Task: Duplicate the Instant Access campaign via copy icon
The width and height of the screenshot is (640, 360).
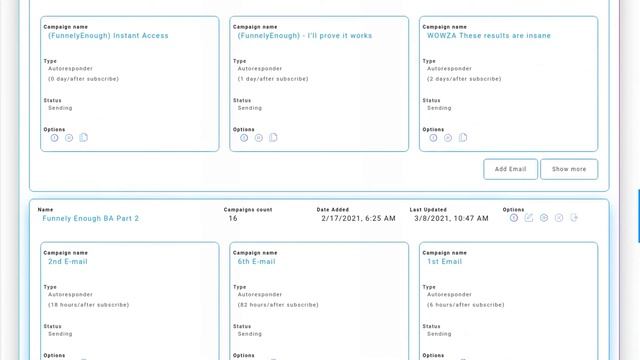Action: click(83, 138)
